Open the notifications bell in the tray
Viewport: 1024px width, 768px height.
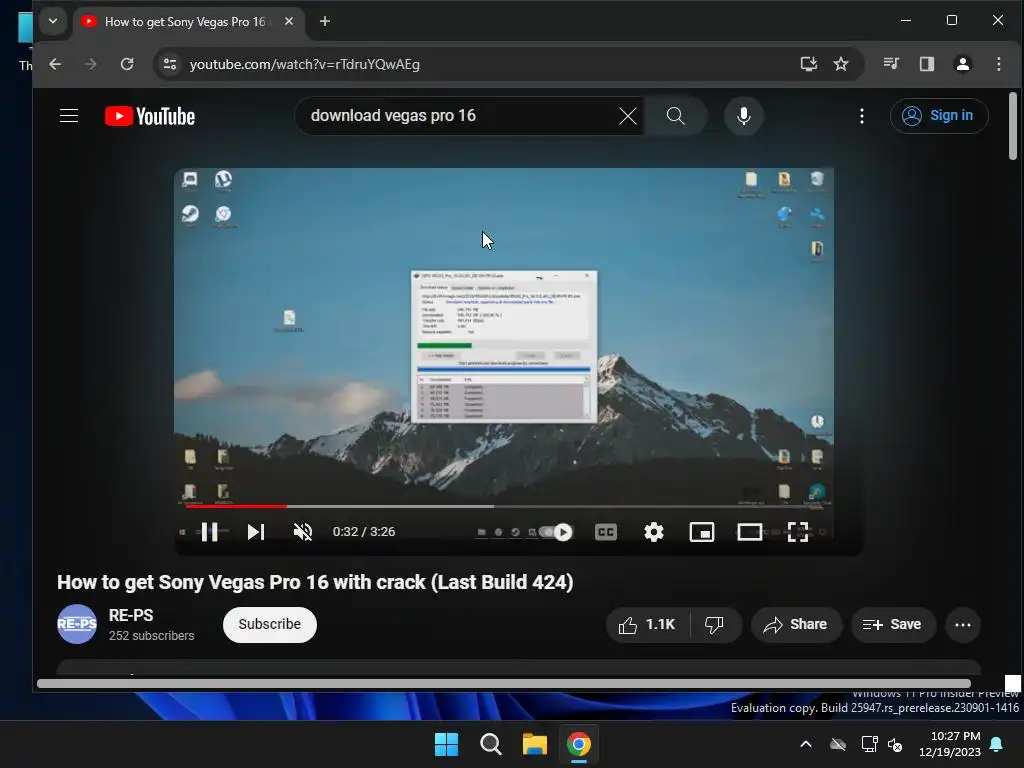[997, 744]
